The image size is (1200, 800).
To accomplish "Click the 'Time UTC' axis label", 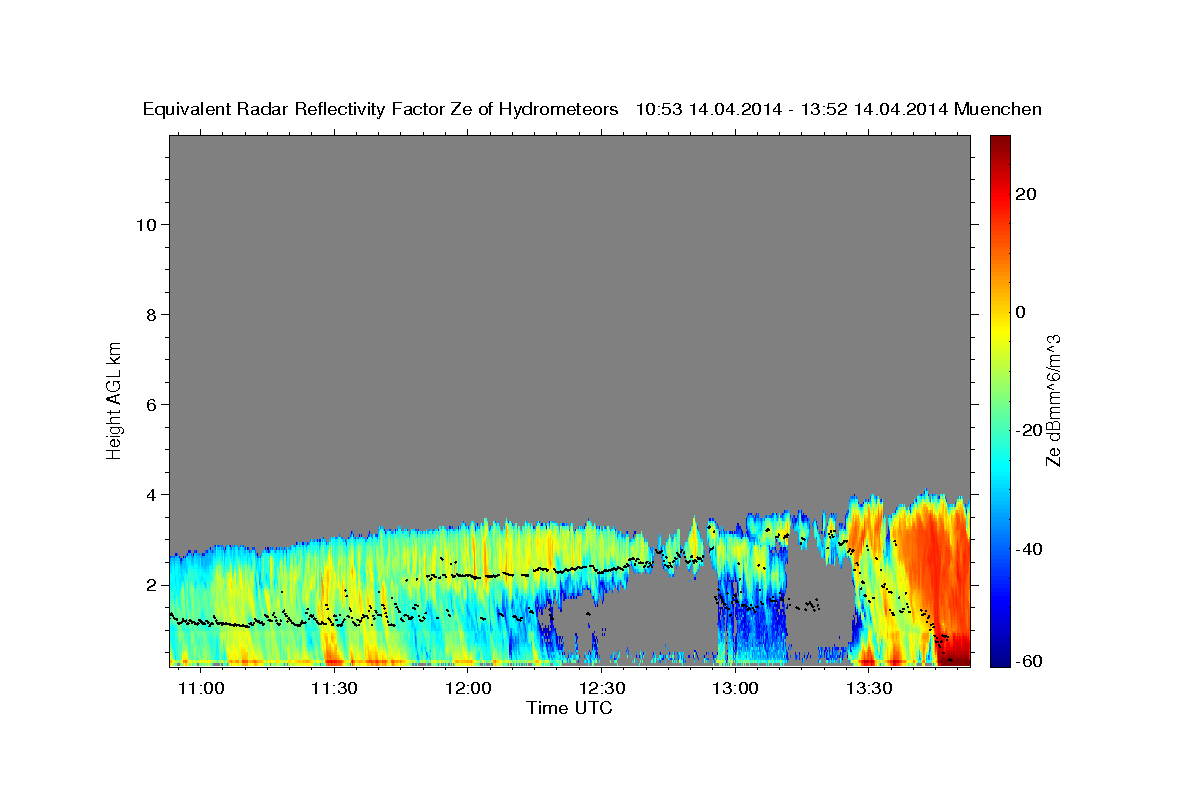I will pyautogui.click(x=569, y=708).
